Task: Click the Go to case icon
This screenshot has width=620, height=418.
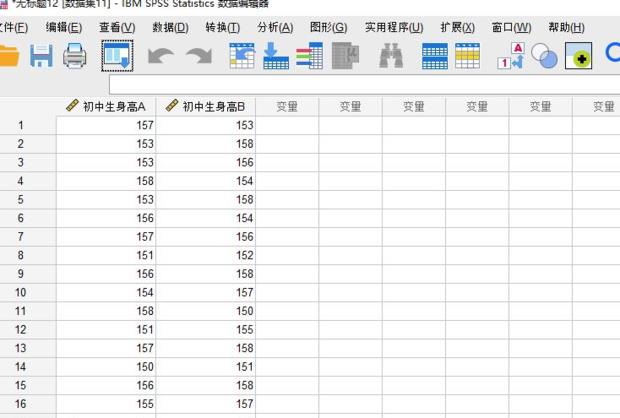Action: coord(242,57)
